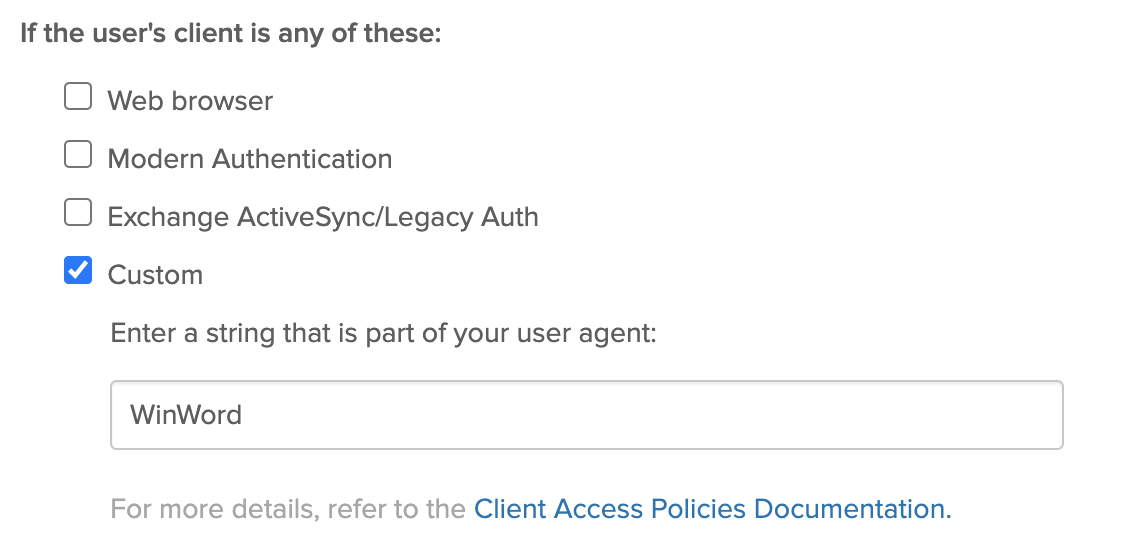Click the word "Client" starting the blue link
Viewport: 1140px width, 554px height.
[510, 509]
